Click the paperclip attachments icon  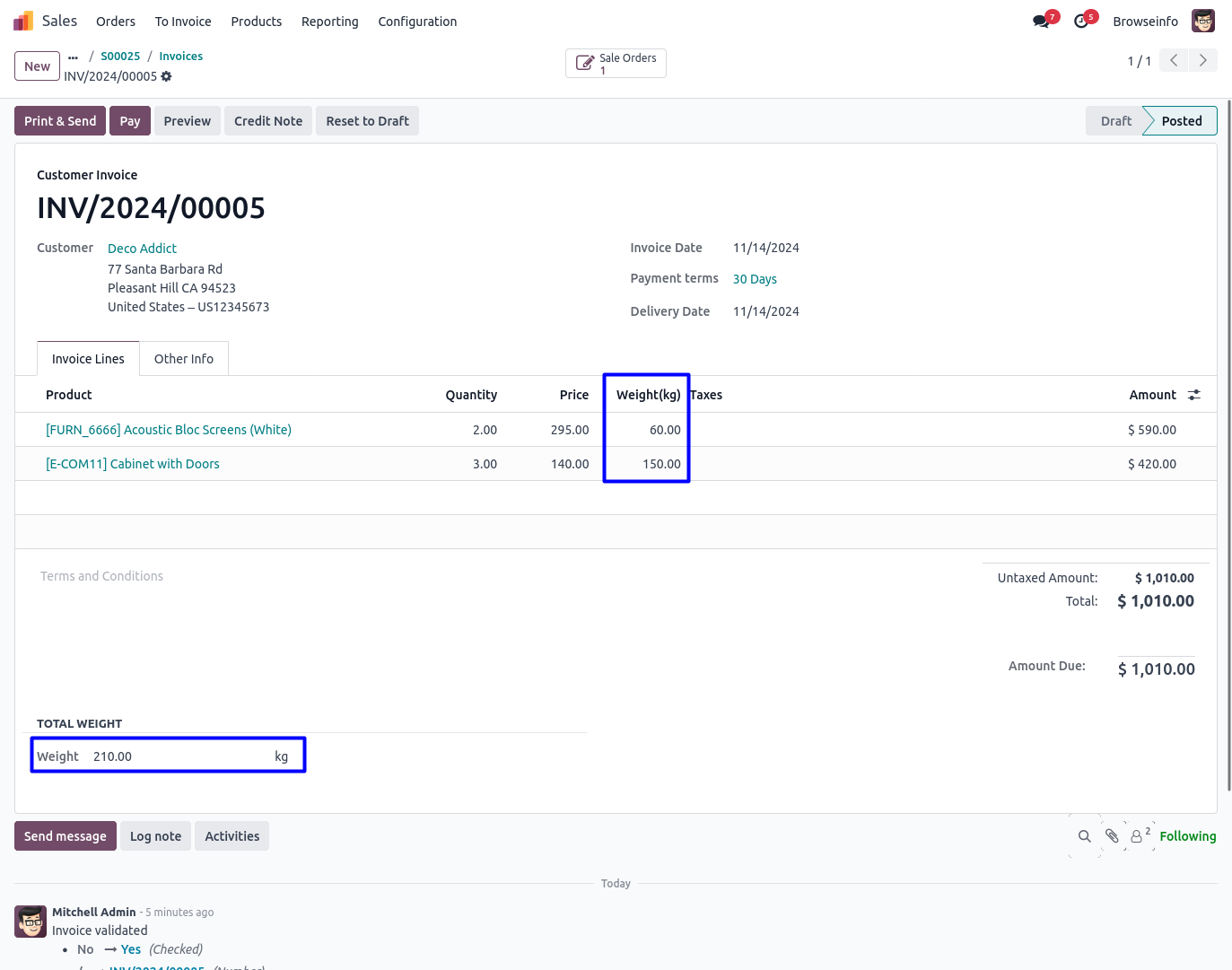(1112, 836)
